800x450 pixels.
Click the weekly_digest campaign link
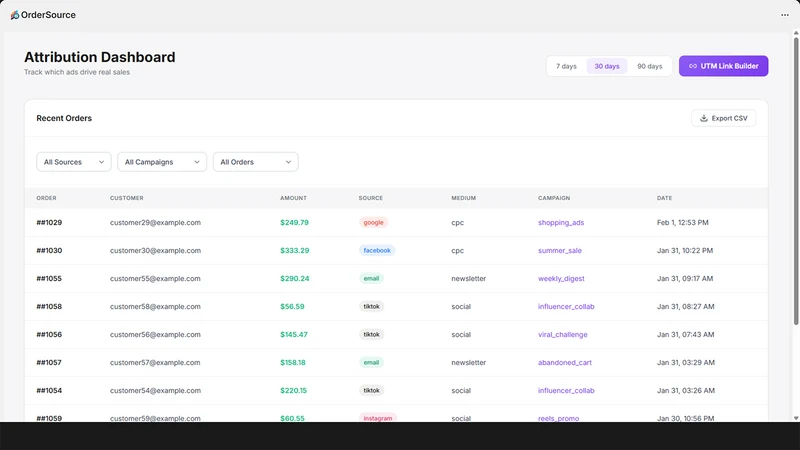coord(561,279)
